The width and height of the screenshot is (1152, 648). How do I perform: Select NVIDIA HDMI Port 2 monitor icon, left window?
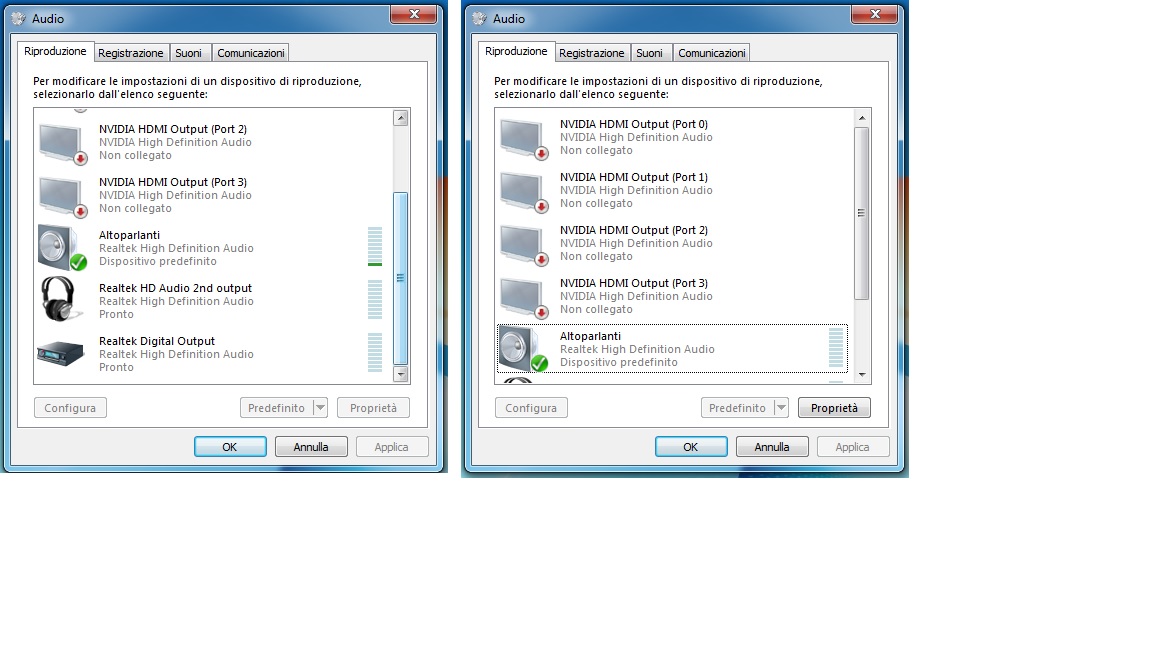coord(62,143)
